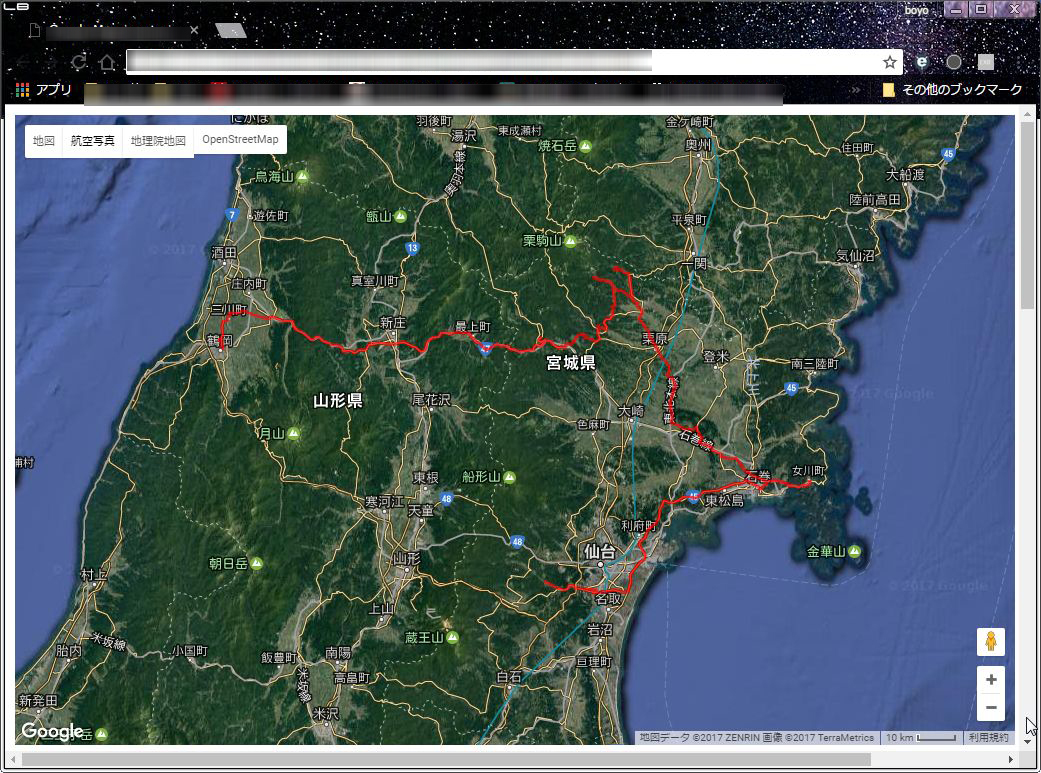Go back with browser back arrow

pyautogui.click(x=23, y=62)
